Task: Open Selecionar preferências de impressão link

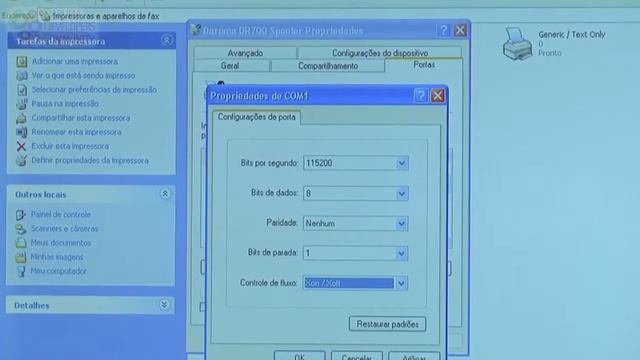Action: pos(94,90)
